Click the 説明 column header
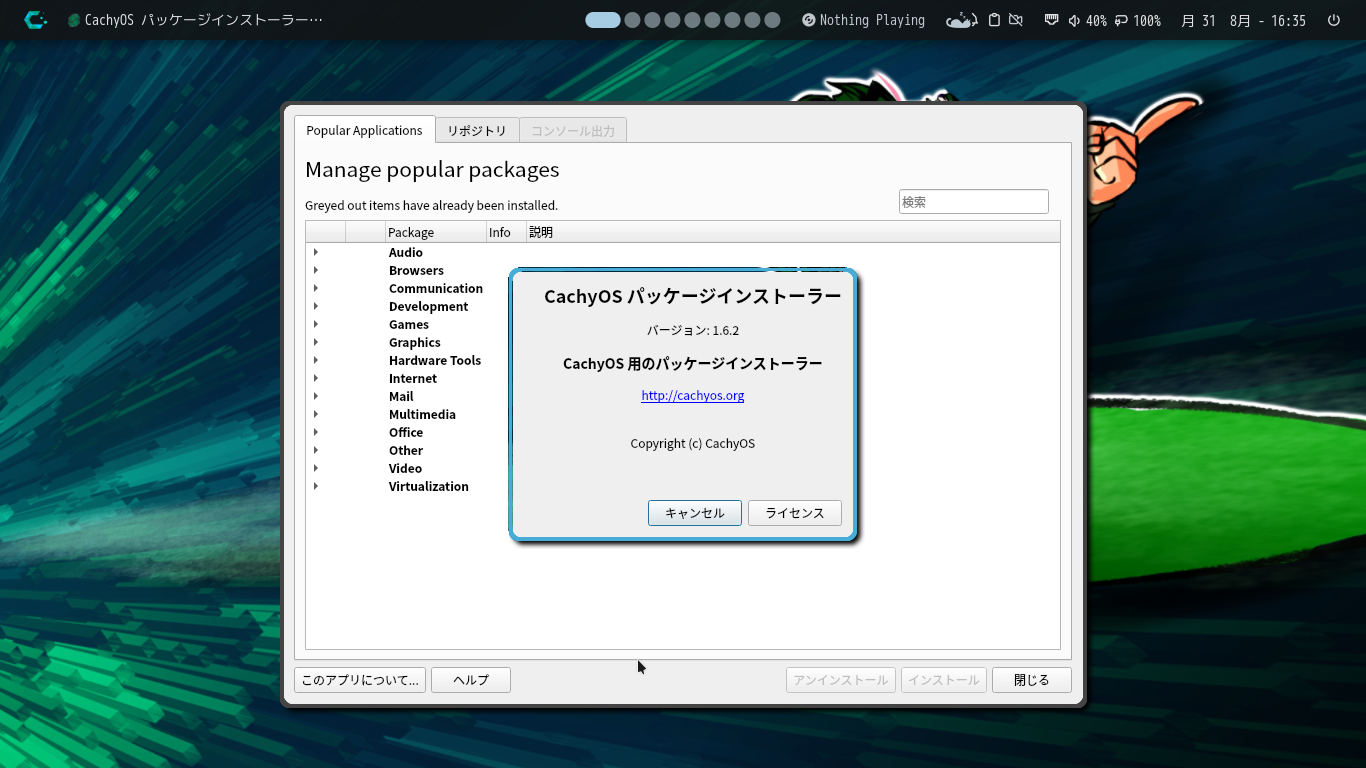This screenshot has height=768, width=1366. pos(792,232)
